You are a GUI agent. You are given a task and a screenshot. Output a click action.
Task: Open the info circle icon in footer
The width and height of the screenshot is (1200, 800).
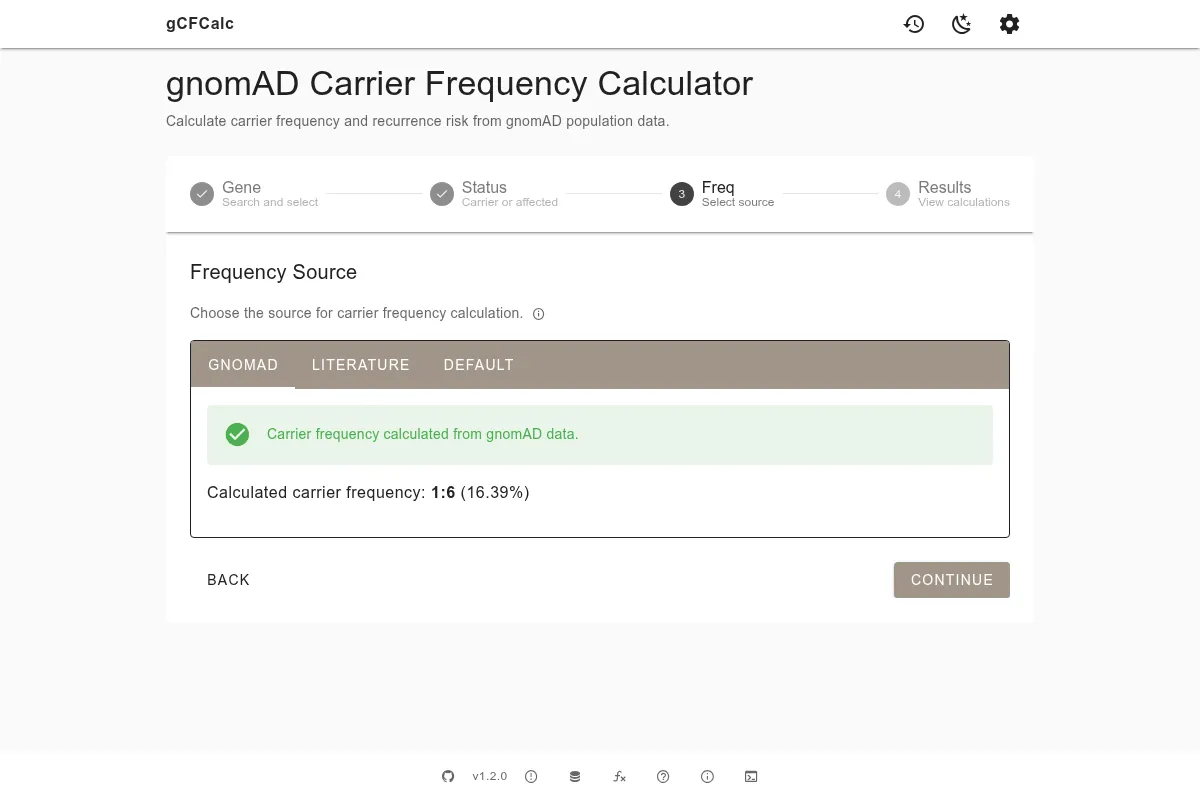tap(707, 776)
